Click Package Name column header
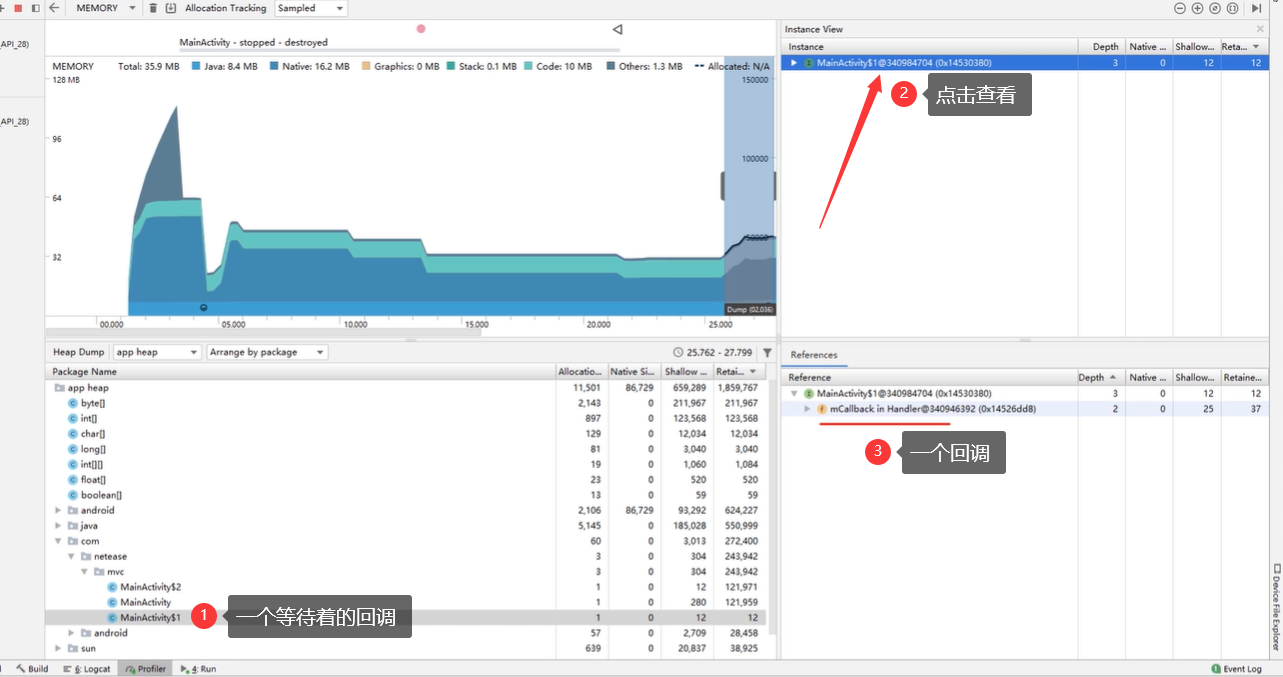 [x=300, y=372]
